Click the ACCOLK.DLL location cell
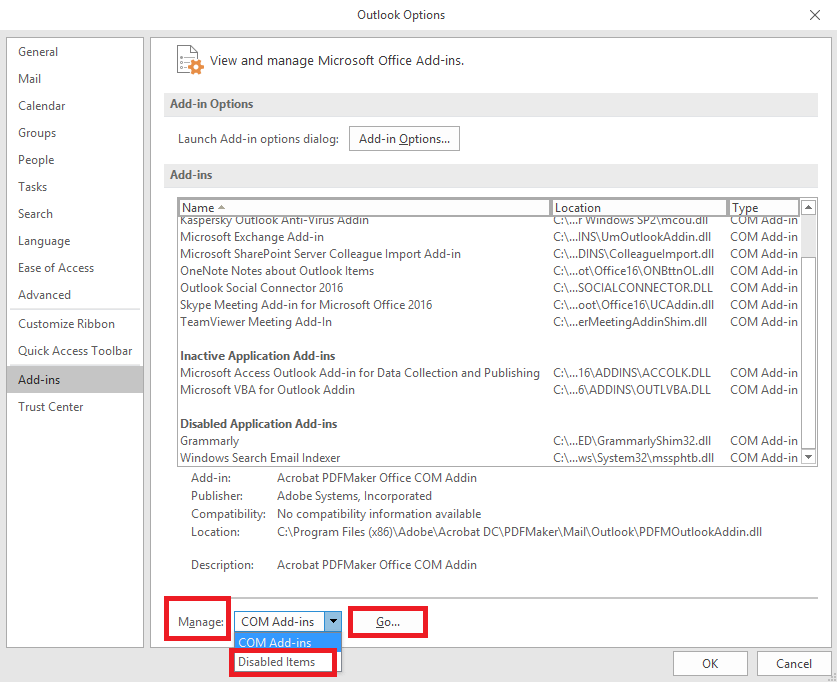 632,373
